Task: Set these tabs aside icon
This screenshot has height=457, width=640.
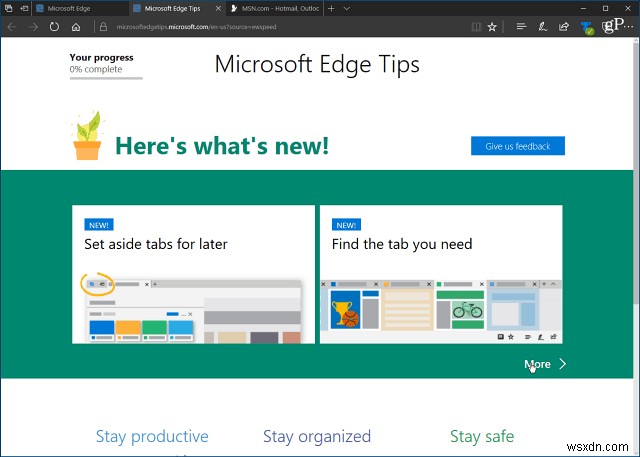Action: tap(24, 8)
